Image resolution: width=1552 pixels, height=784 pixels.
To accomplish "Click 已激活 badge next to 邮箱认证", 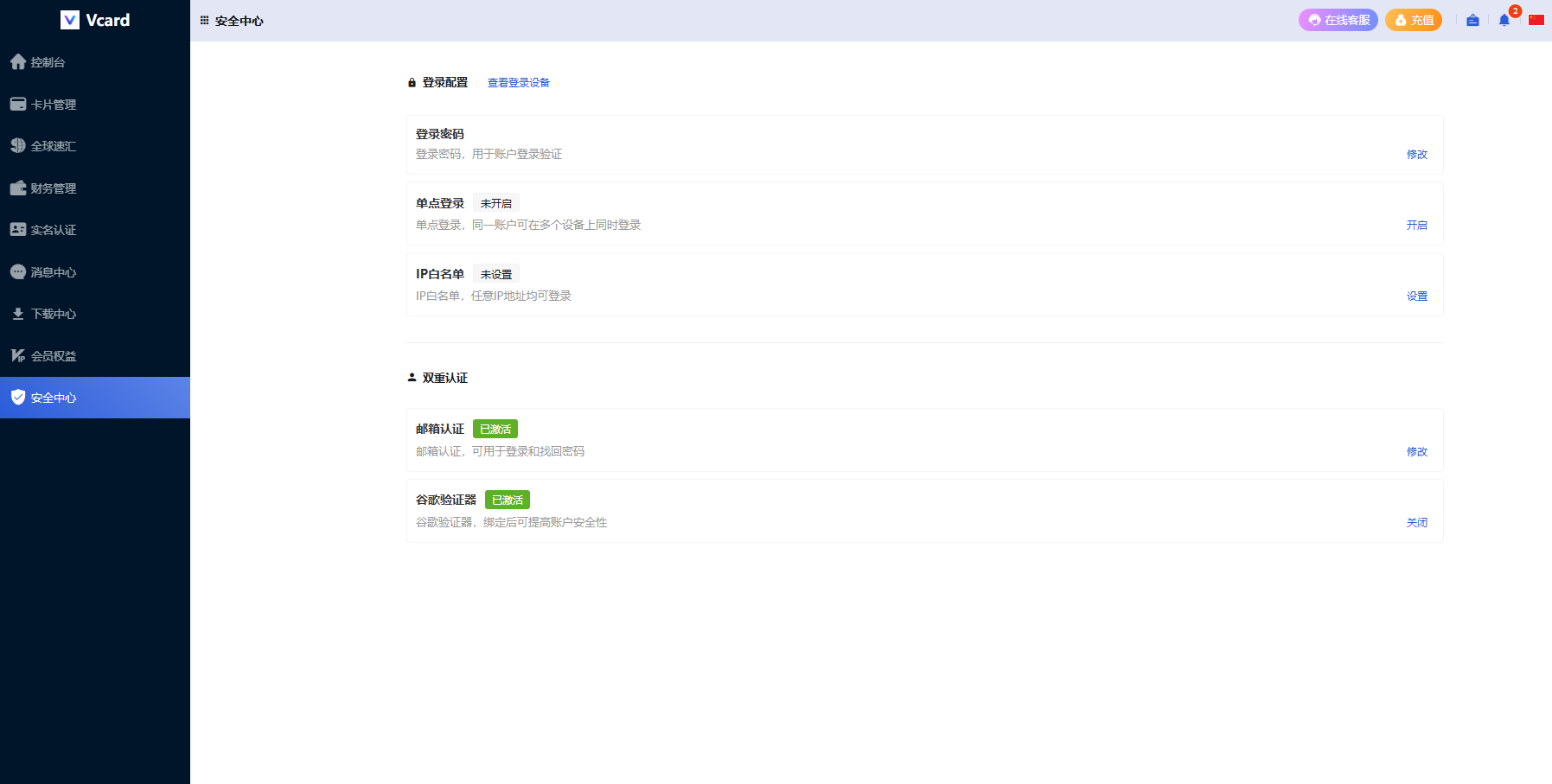I will (495, 429).
